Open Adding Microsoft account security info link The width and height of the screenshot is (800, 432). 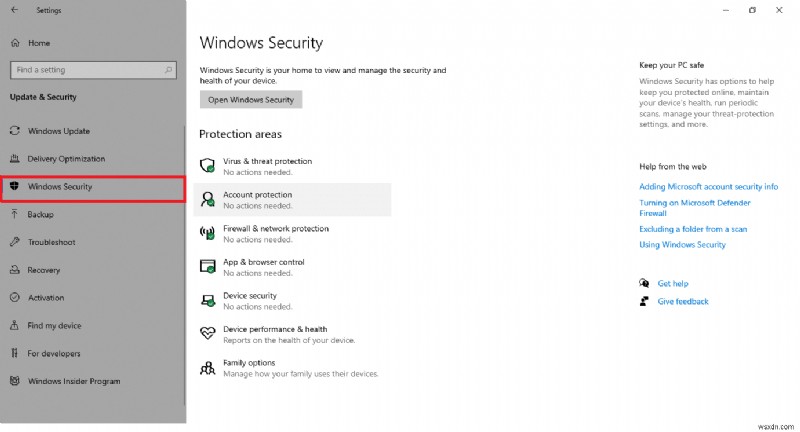point(708,187)
